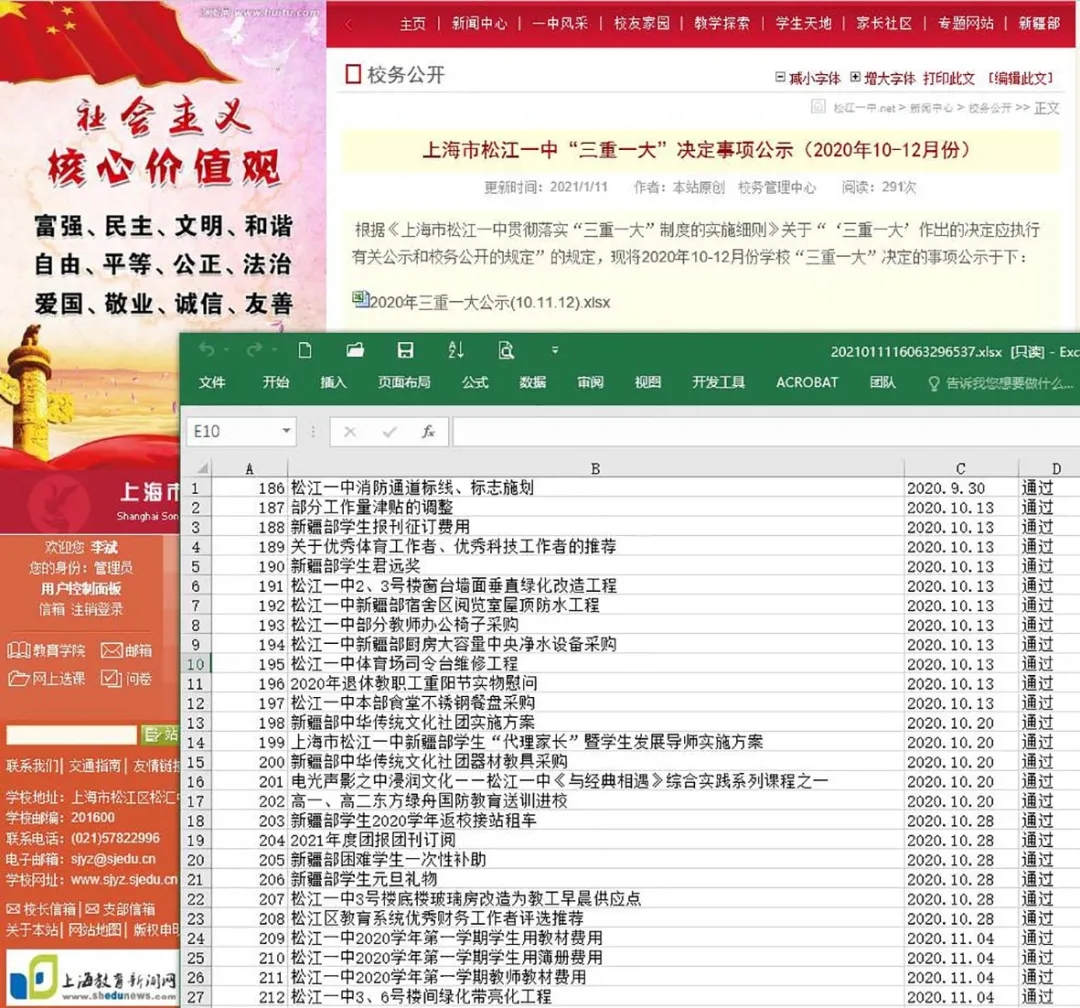
Task: Open the 开发工具 ribbon tab
Action: 718,382
